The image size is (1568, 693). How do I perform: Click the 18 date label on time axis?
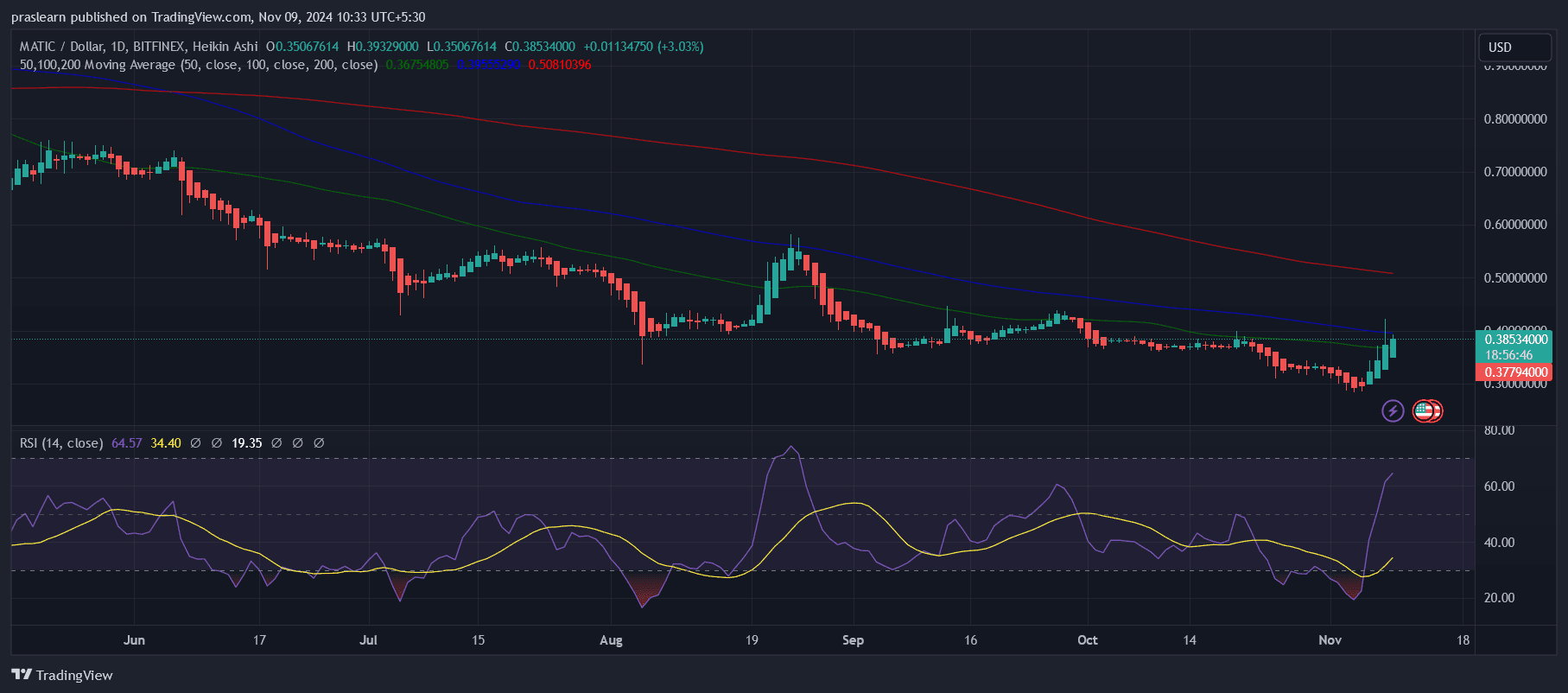[x=1463, y=640]
